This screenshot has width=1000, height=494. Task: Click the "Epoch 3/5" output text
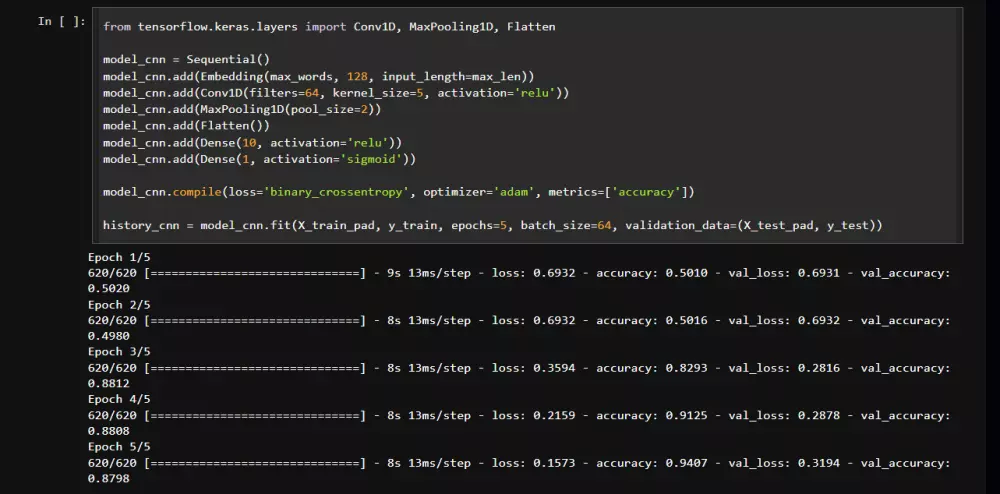tap(119, 352)
